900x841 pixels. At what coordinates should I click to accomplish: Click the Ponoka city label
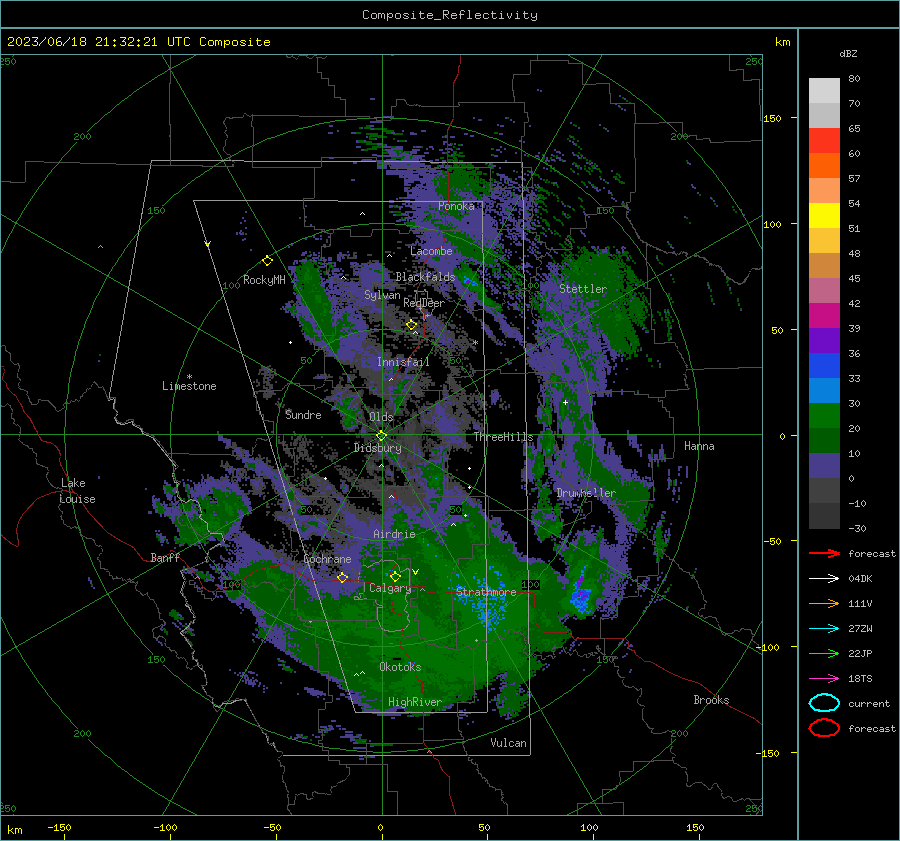point(456,206)
